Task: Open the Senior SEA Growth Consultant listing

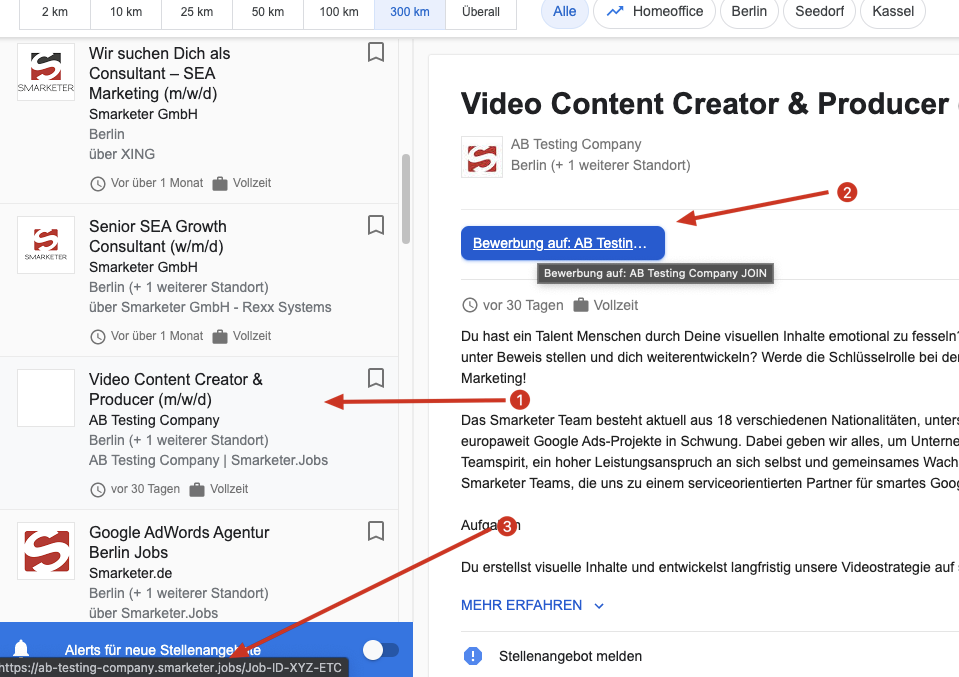Action: 199,280
